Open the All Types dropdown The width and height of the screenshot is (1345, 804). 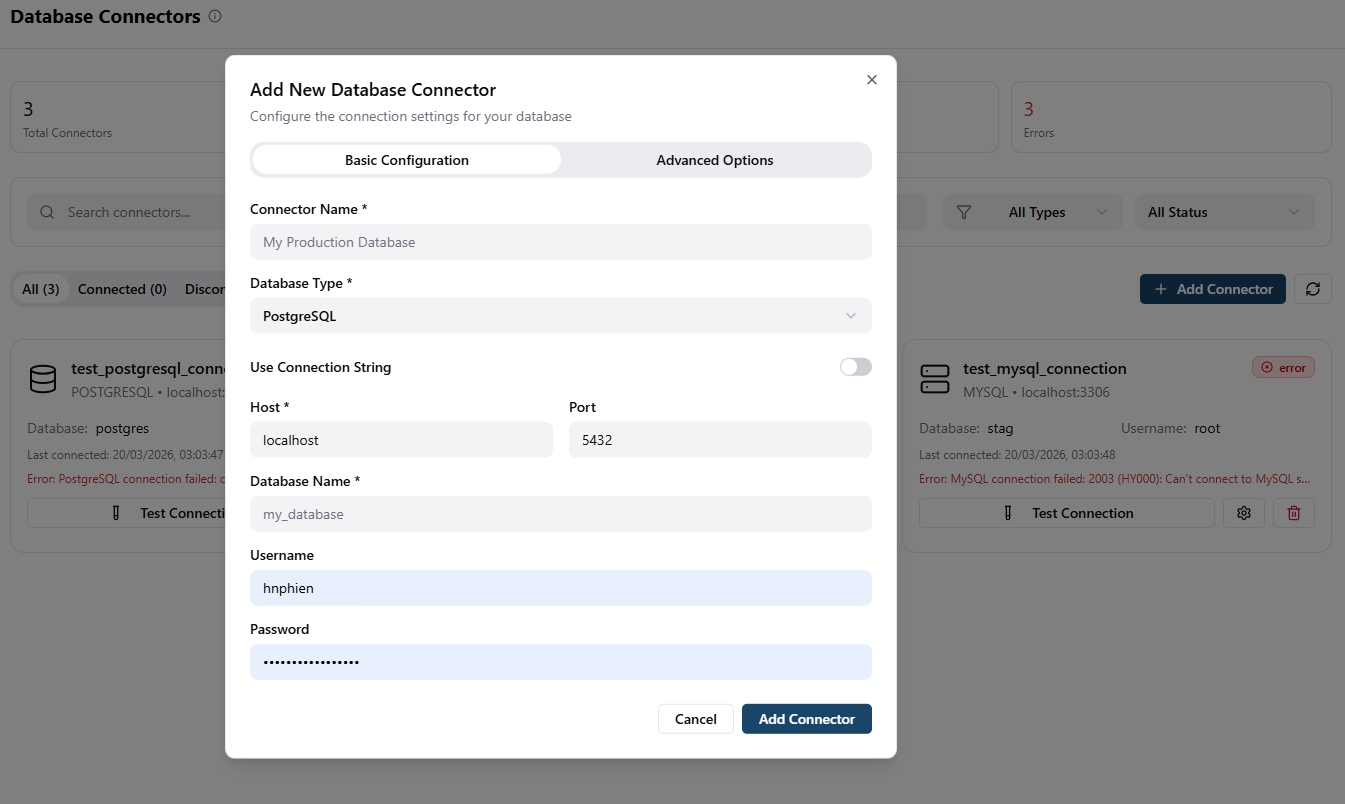(x=1032, y=212)
